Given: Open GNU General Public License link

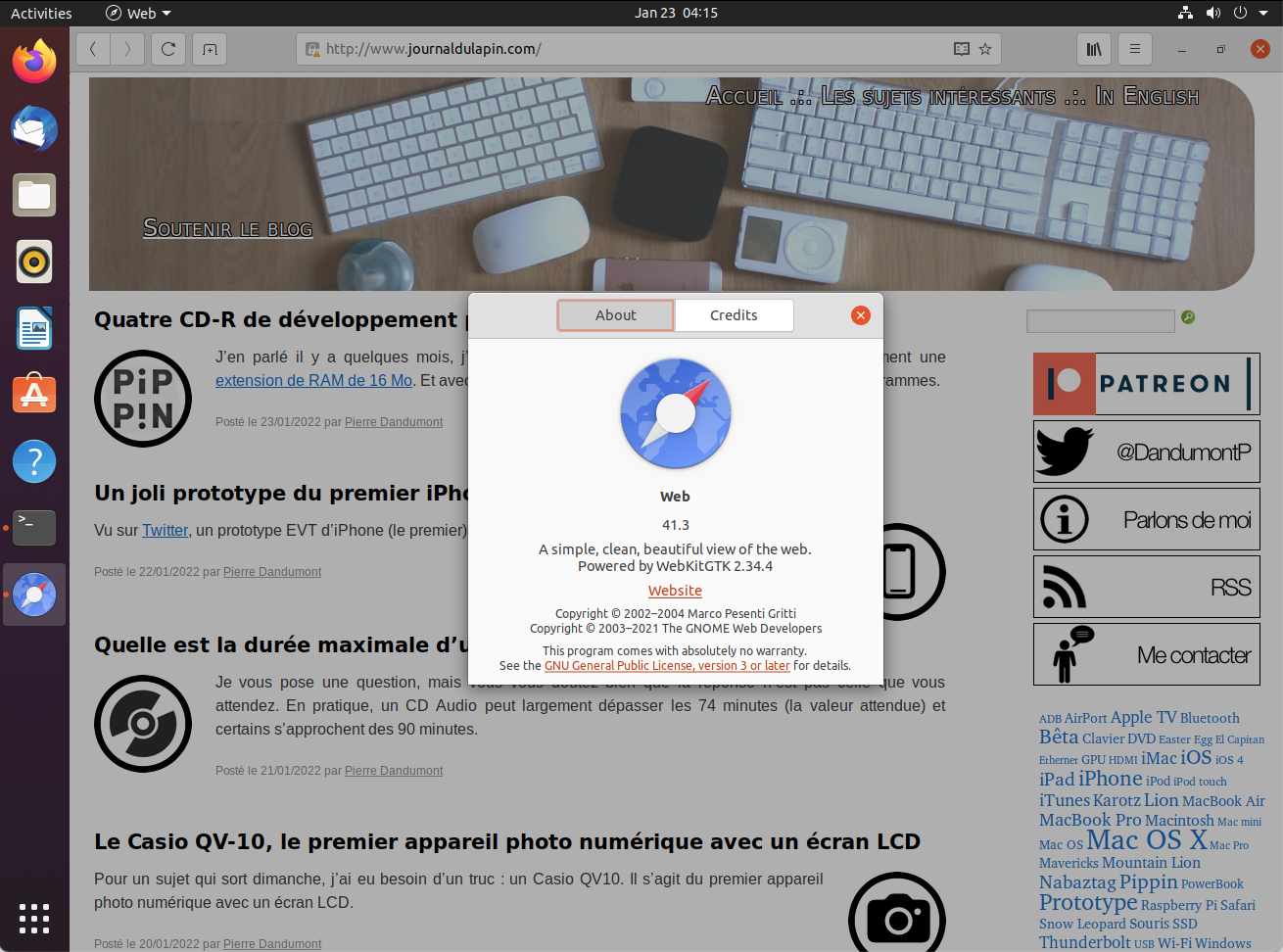Looking at the screenshot, I should (x=667, y=666).
